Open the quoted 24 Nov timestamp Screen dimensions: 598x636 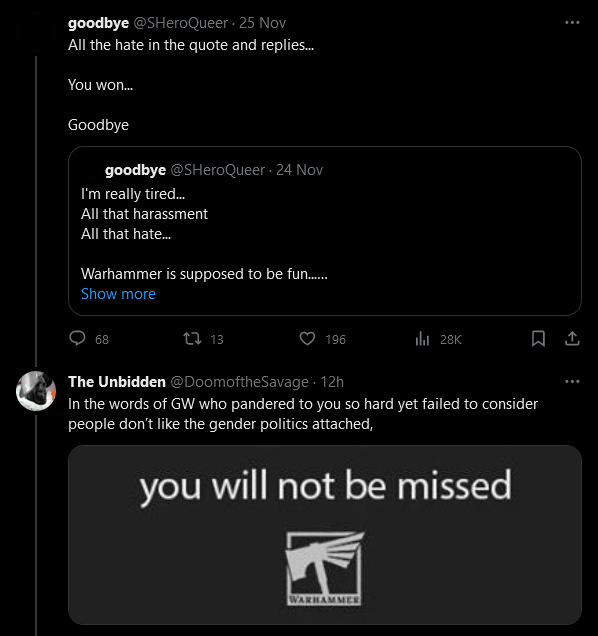click(x=299, y=170)
